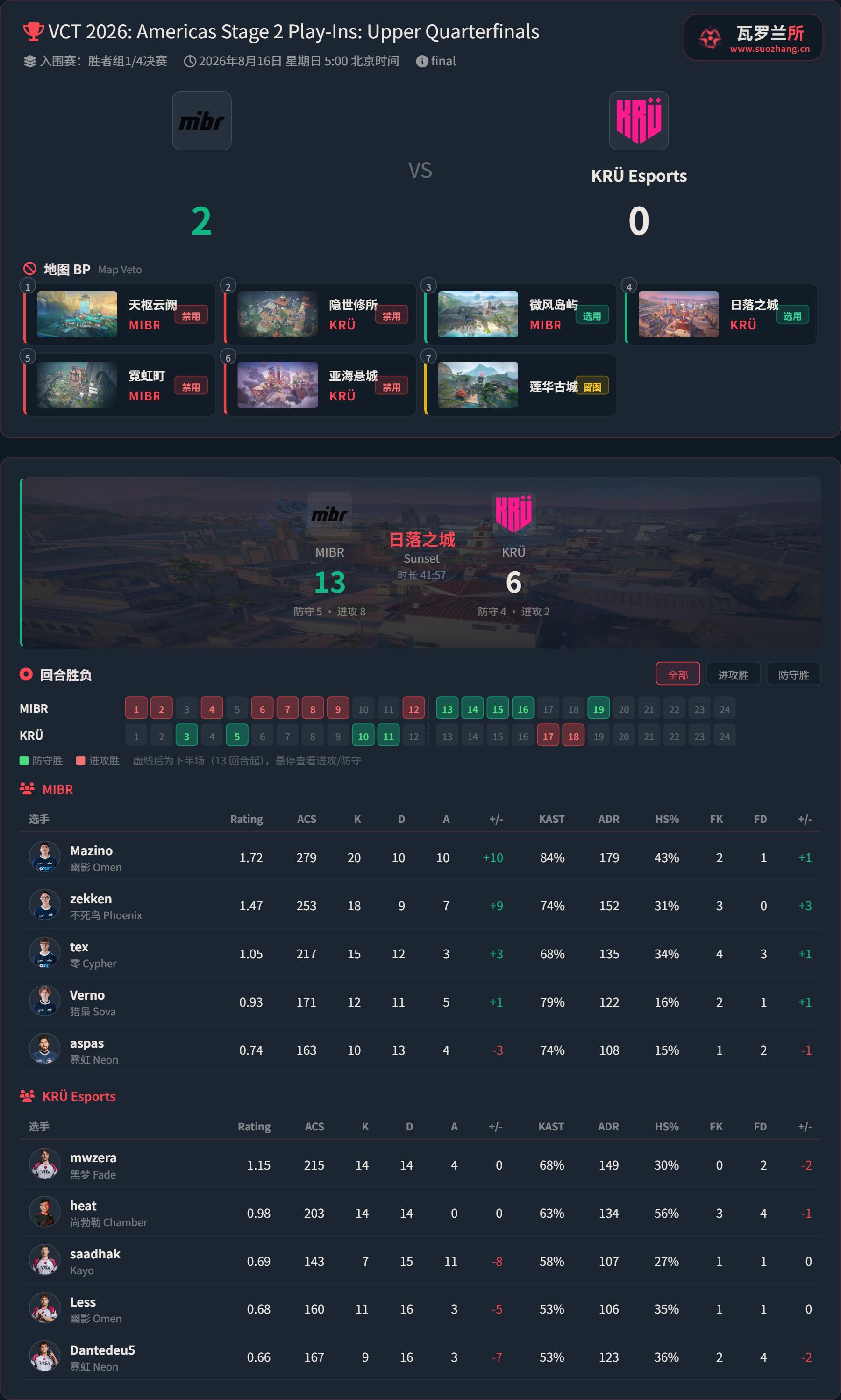Click the HS% column header in MIBR table
The width and height of the screenshot is (841, 1400).
tap(667, 819)
